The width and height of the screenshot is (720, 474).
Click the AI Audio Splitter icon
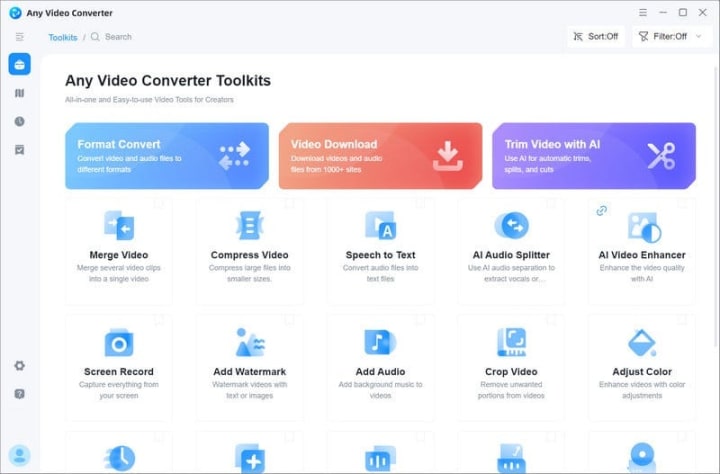[x=511, y=225]
